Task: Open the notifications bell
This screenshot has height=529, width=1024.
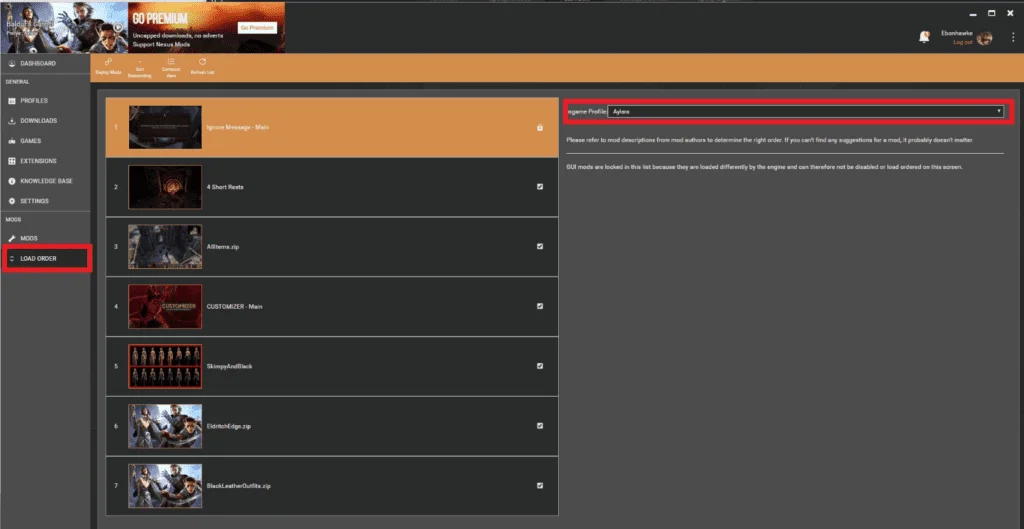Action: (924, 37)
